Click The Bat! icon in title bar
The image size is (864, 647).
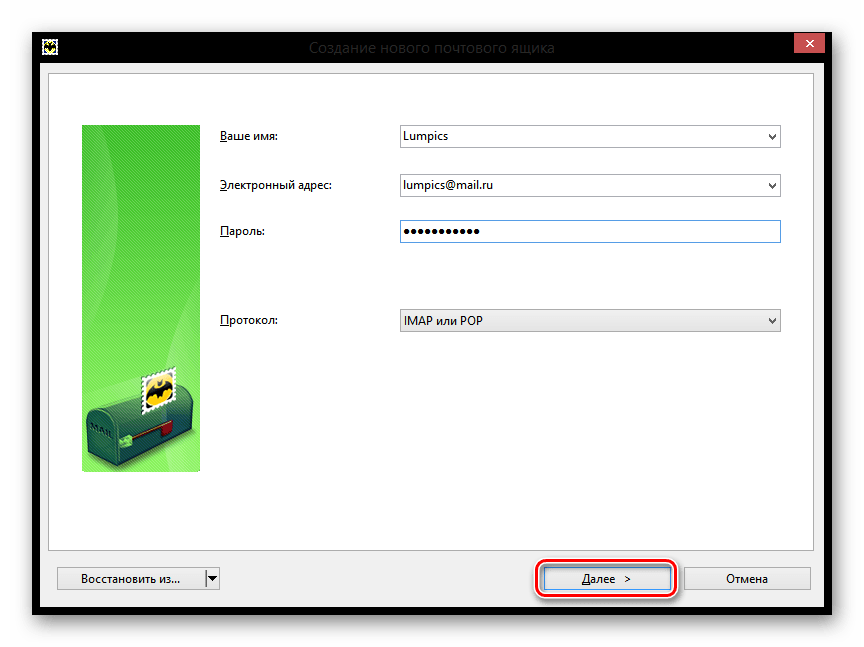[x=47, y=47]
